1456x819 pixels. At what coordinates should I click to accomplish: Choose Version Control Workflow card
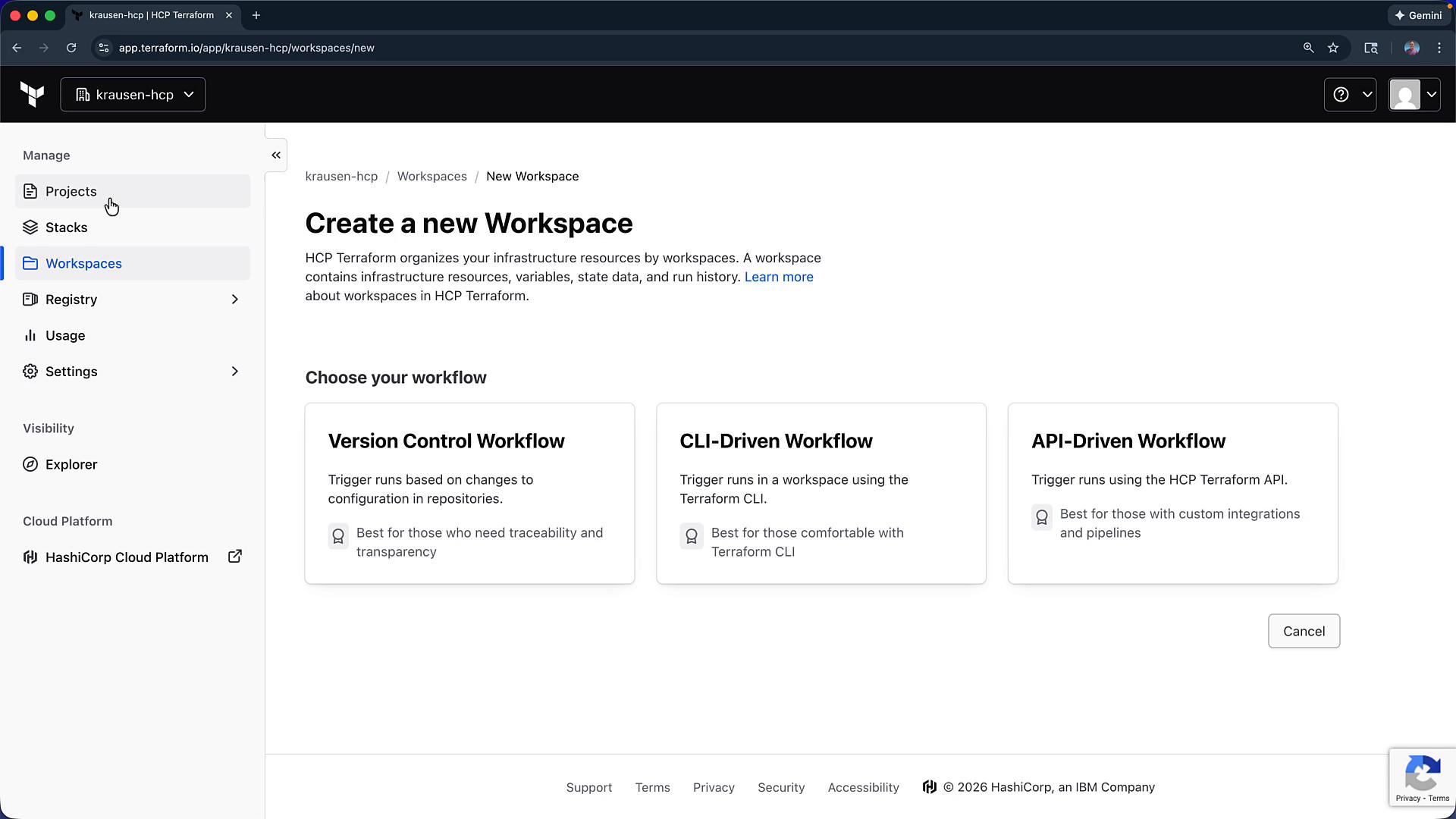click(x=469, y=493)
